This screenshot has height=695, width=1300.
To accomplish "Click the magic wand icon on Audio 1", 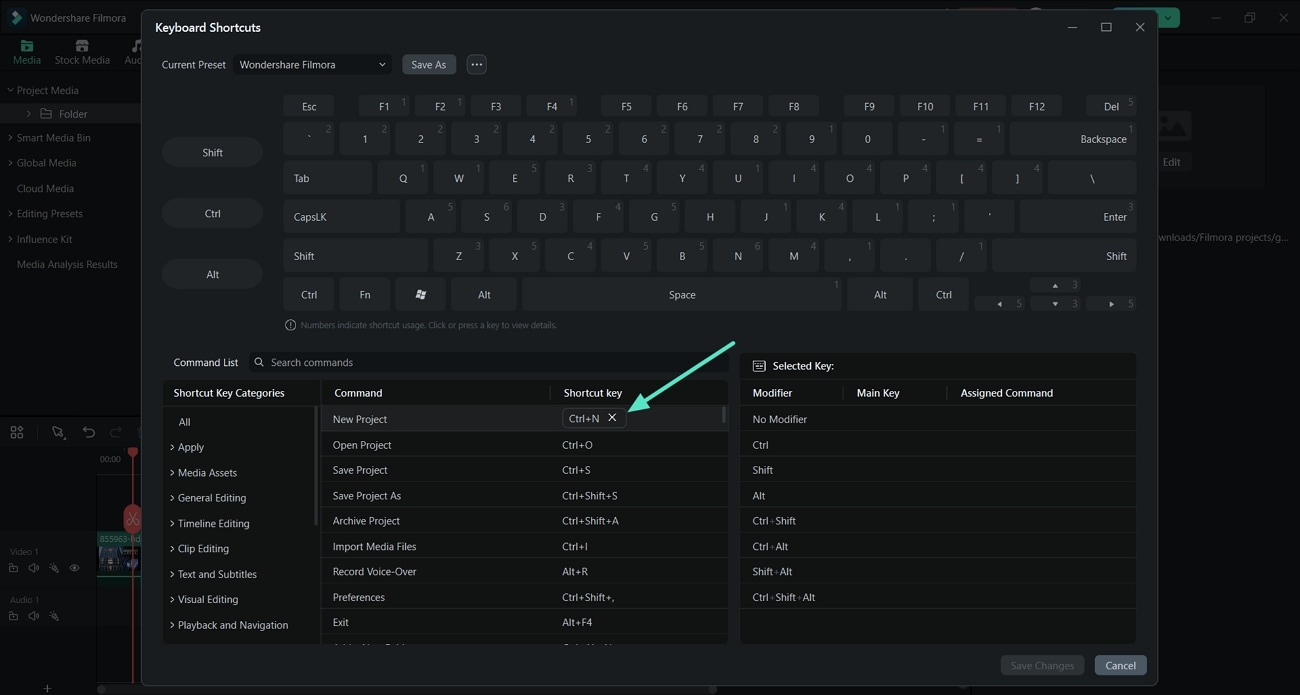I will tap(54, 616).
